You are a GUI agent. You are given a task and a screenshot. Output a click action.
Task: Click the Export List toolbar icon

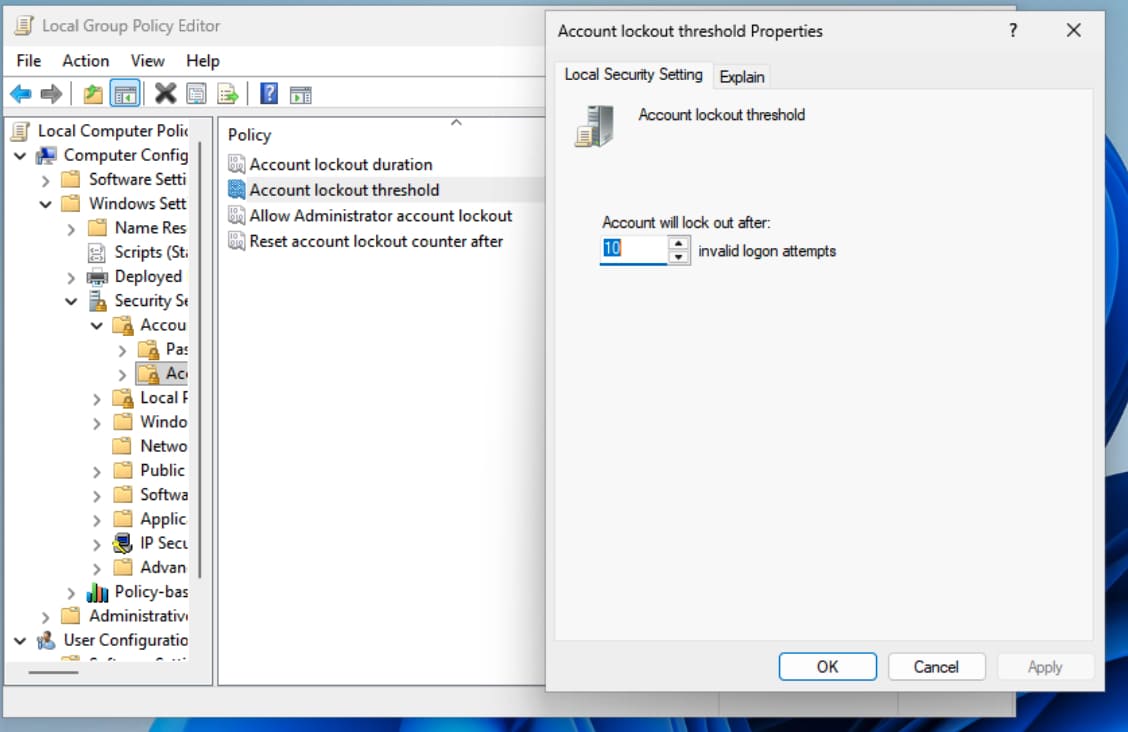tap(229, 93)
